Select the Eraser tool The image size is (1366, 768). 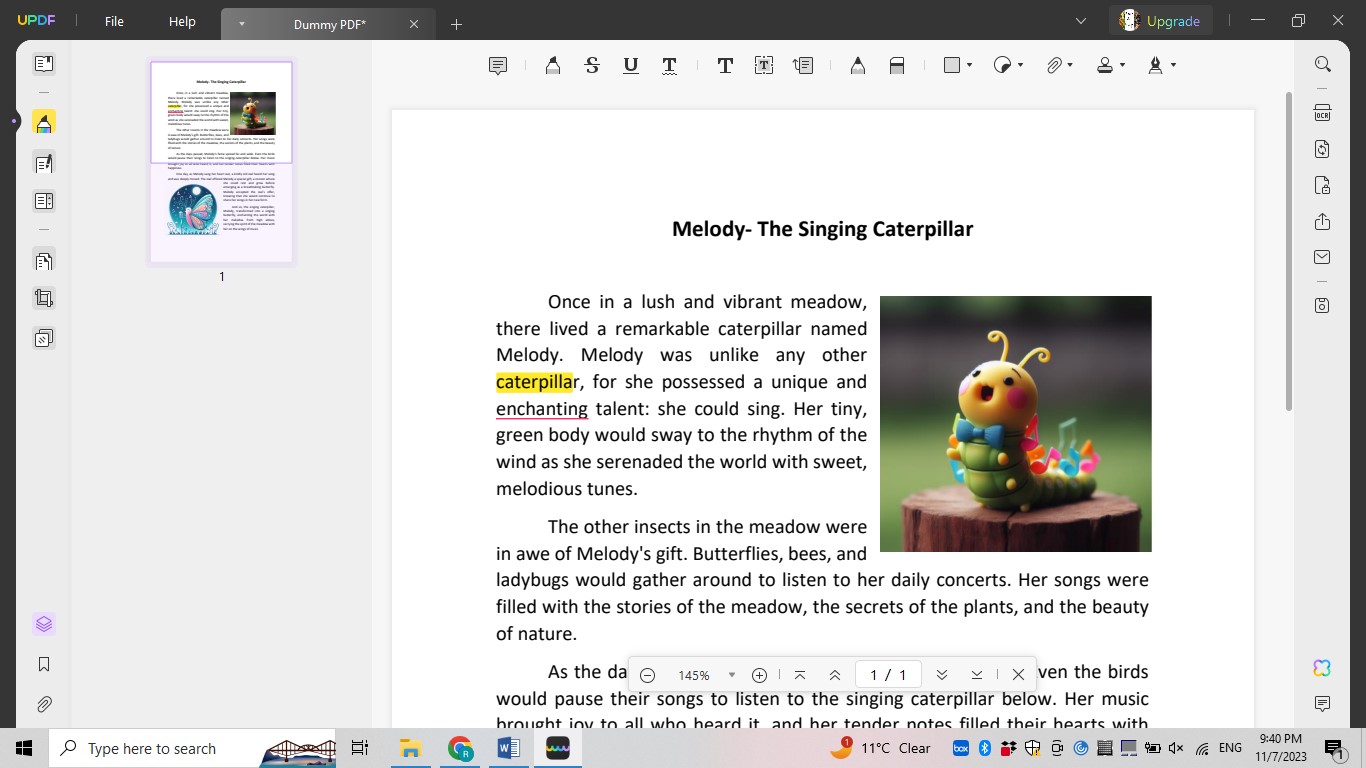896,64
